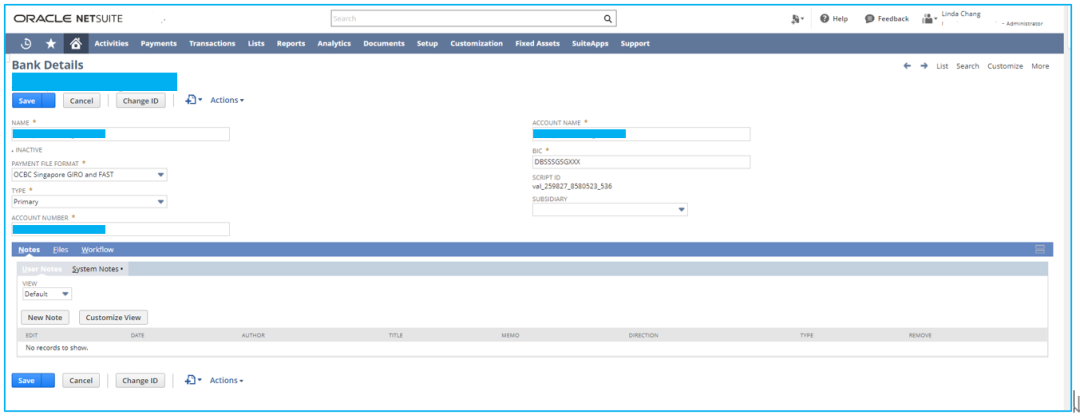This screenshot has height=419, width=1080.
Task: Open the Support menu
Action: 635,43
